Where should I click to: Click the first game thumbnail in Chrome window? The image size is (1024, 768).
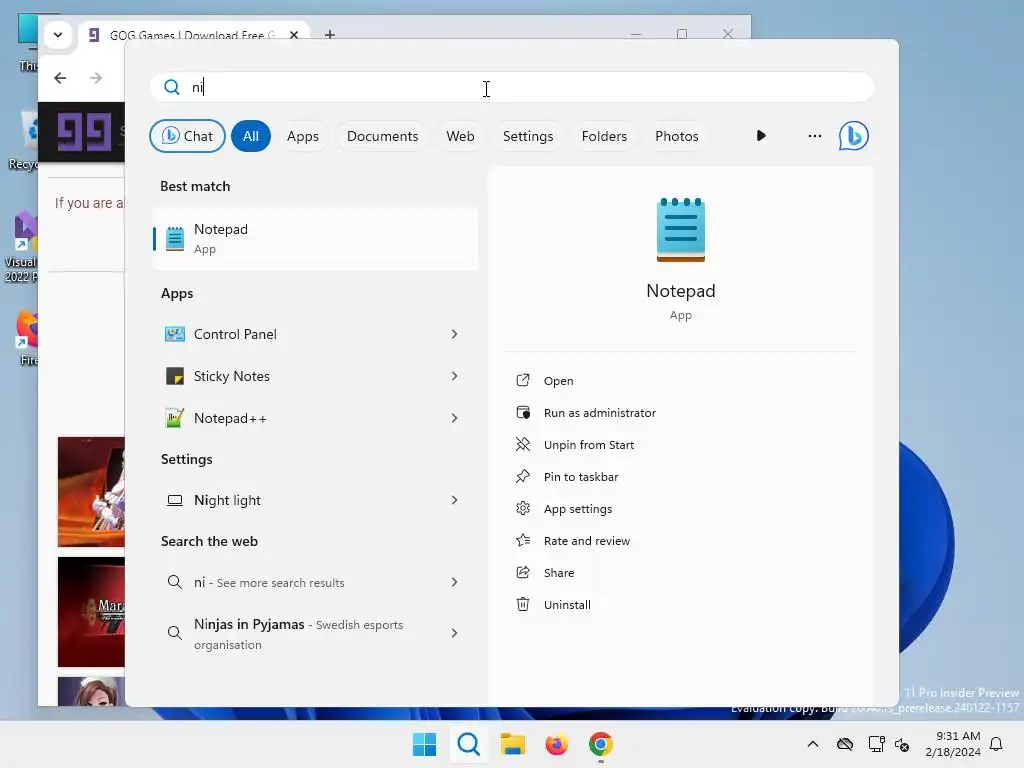pyautogui.click(x=91, y=492)
